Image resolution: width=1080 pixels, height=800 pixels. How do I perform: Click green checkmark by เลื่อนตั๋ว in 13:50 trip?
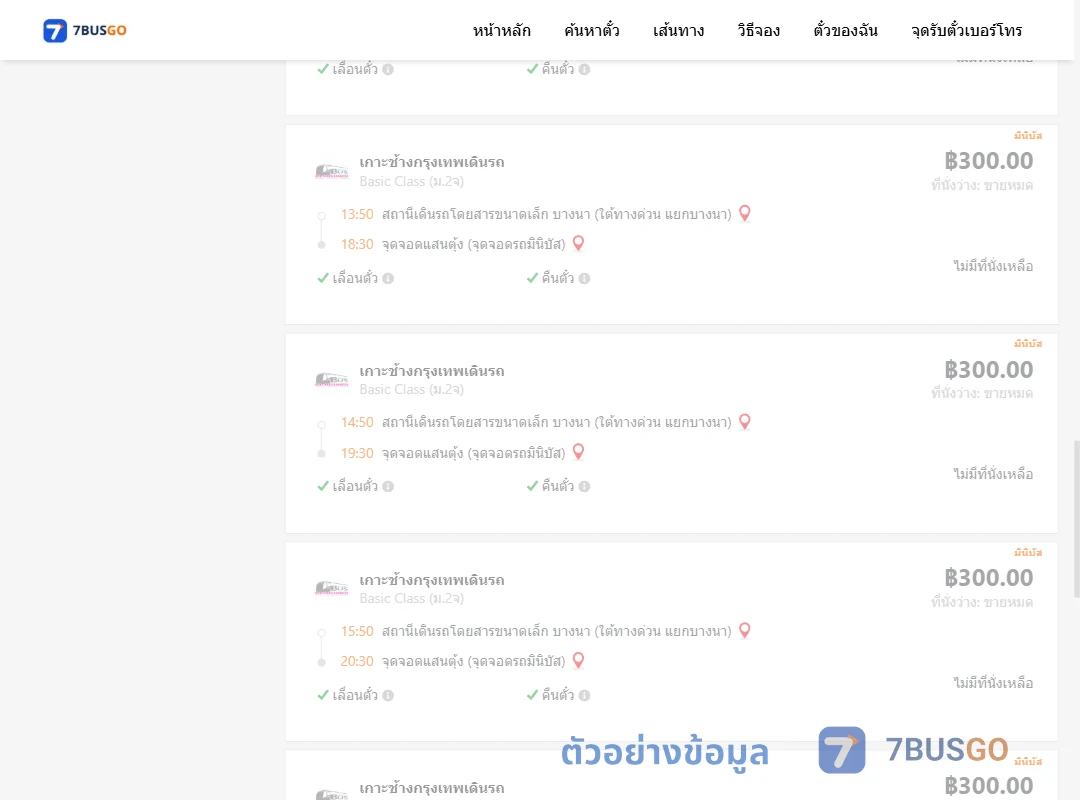coord(322,278)
